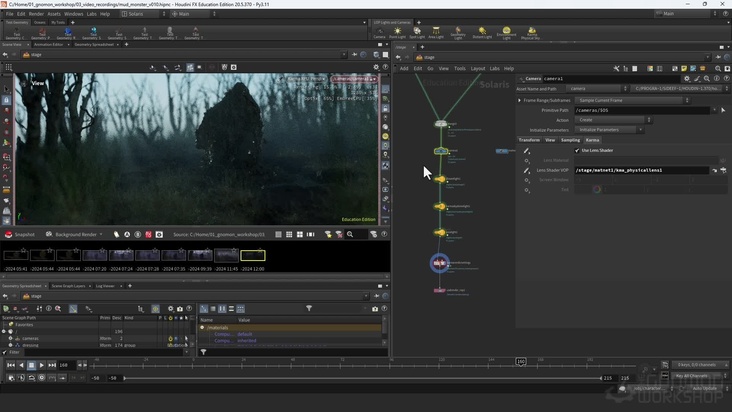The image size is (732, 412).
Task: Open the Background Render dropdown
Action: click(x=75, y=234)
